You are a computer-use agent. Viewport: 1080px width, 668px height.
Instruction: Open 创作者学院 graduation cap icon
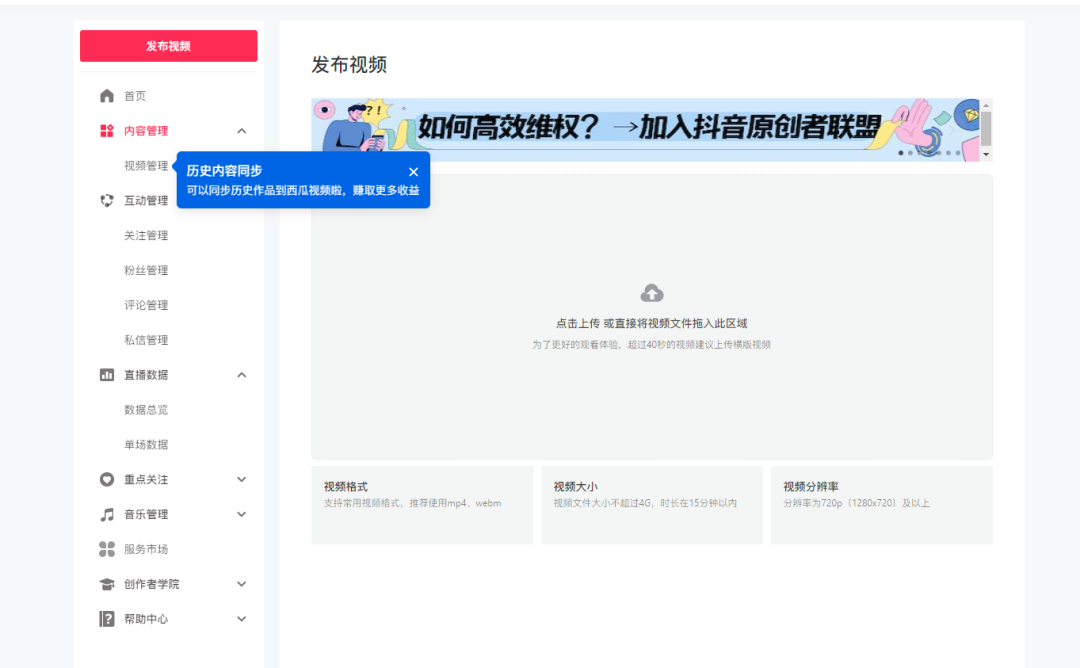(x=107, y=583)
